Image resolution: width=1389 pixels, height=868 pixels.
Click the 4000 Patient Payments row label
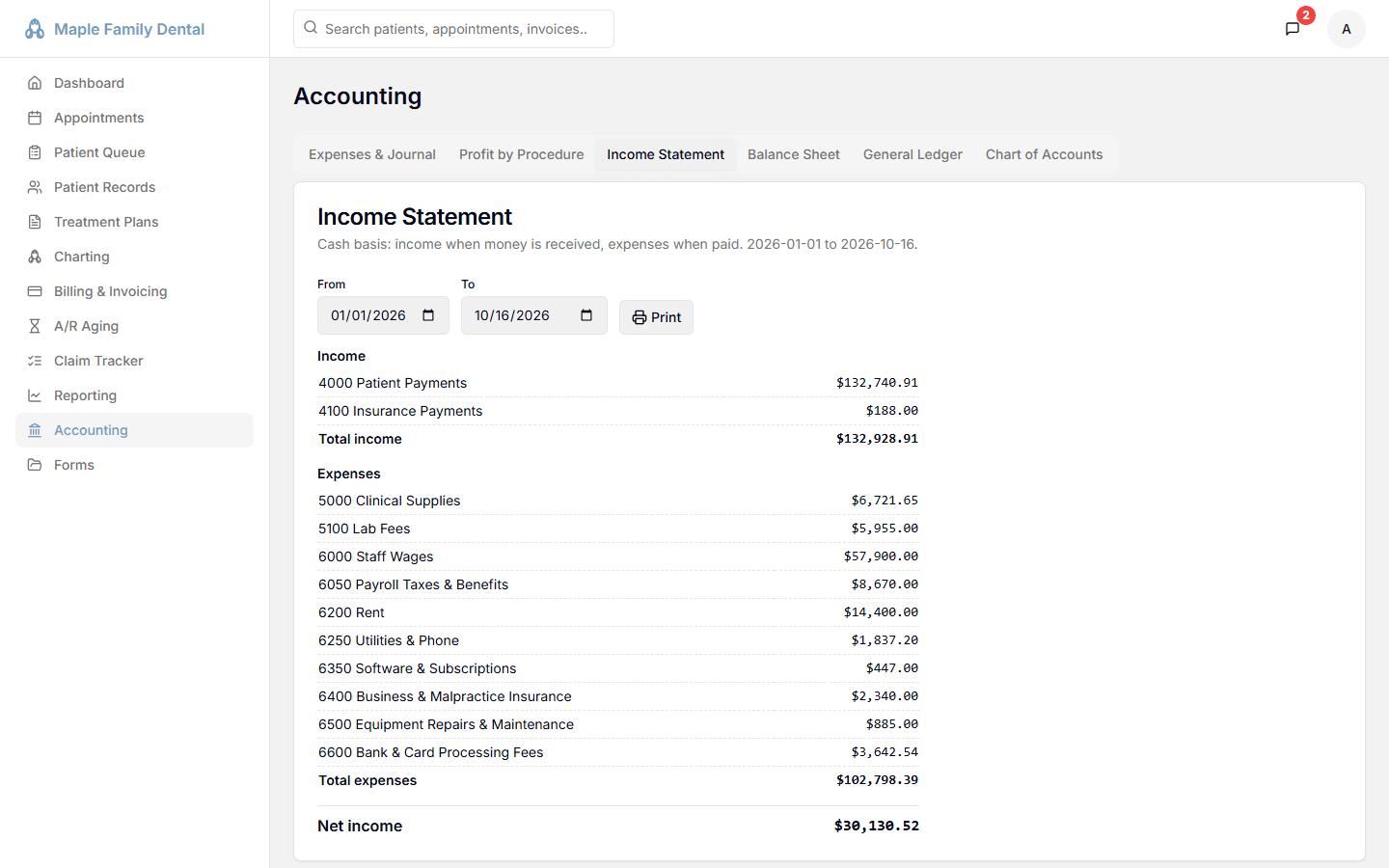393,383
